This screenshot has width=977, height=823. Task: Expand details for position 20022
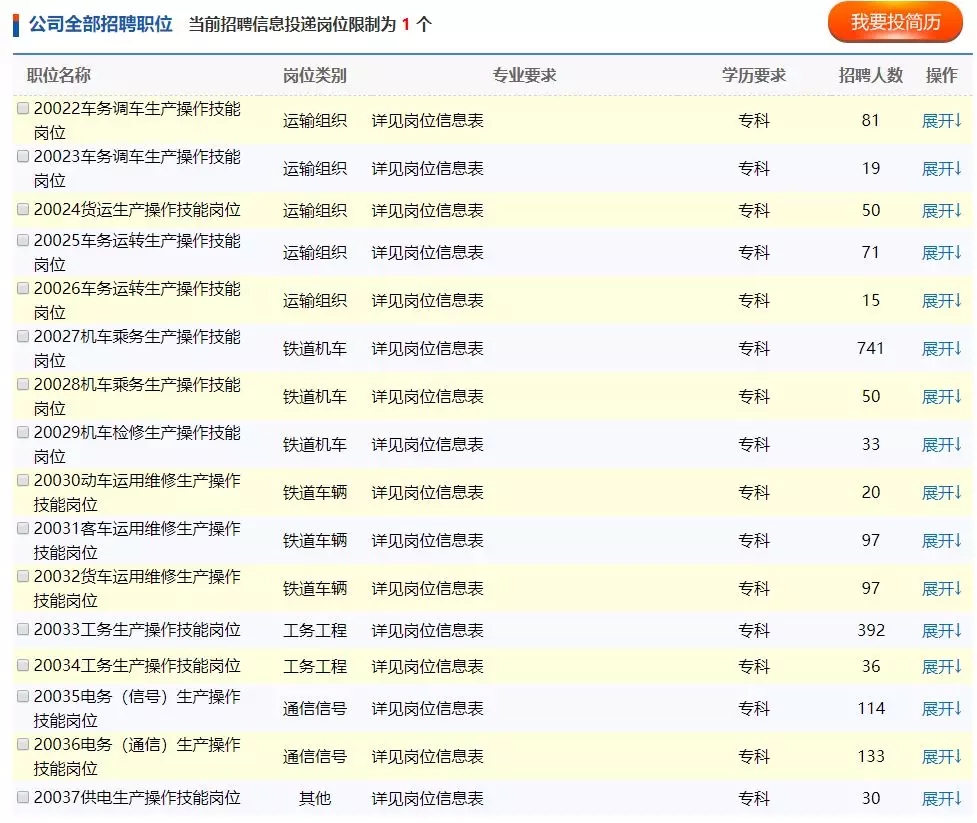941,121
